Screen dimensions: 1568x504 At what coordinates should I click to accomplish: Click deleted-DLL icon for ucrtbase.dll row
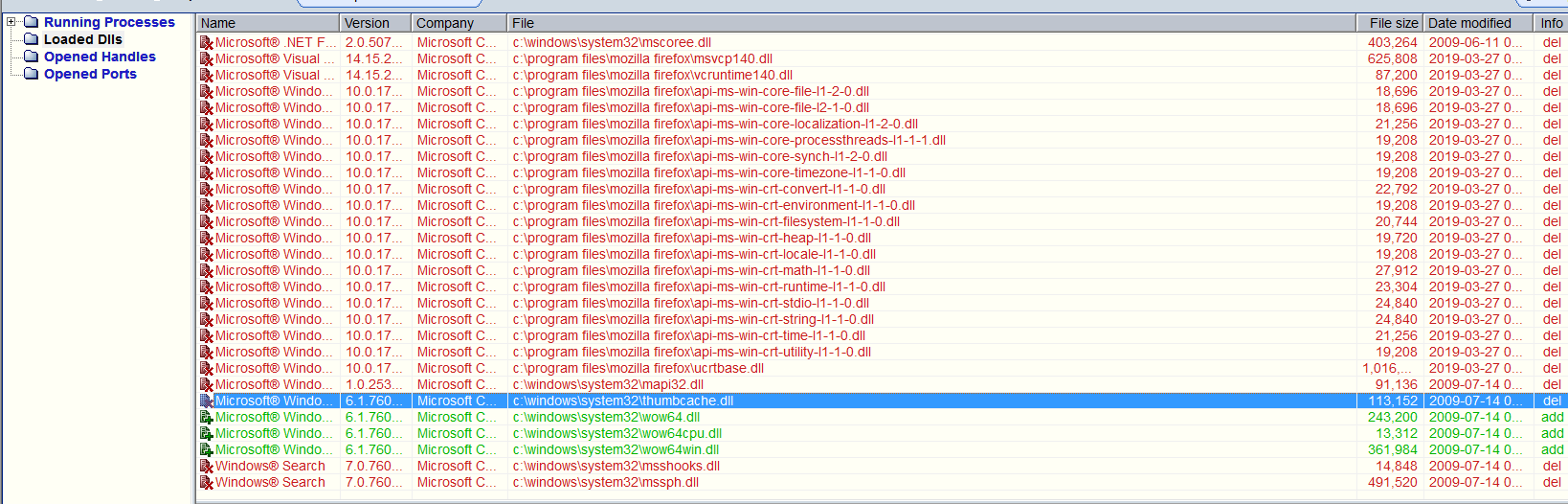[x=206, y=368]
